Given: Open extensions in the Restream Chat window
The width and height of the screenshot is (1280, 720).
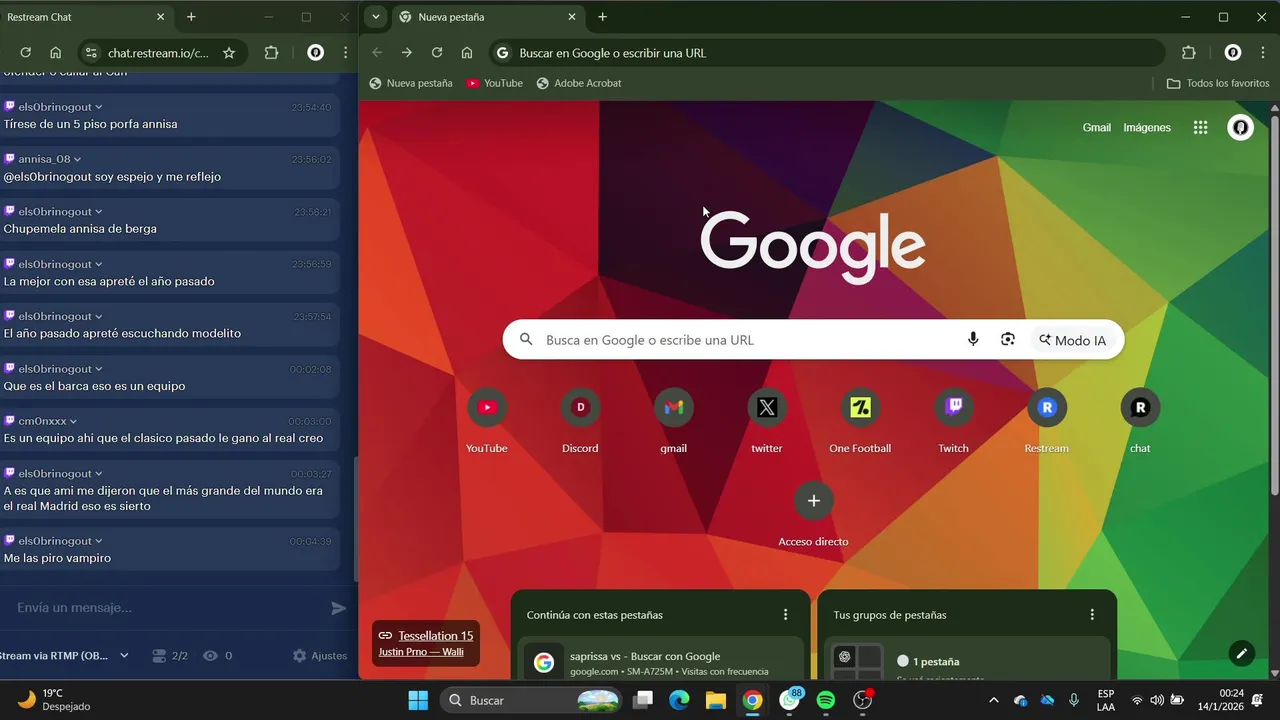Looking at the screenshot, I should click(271, 53).
